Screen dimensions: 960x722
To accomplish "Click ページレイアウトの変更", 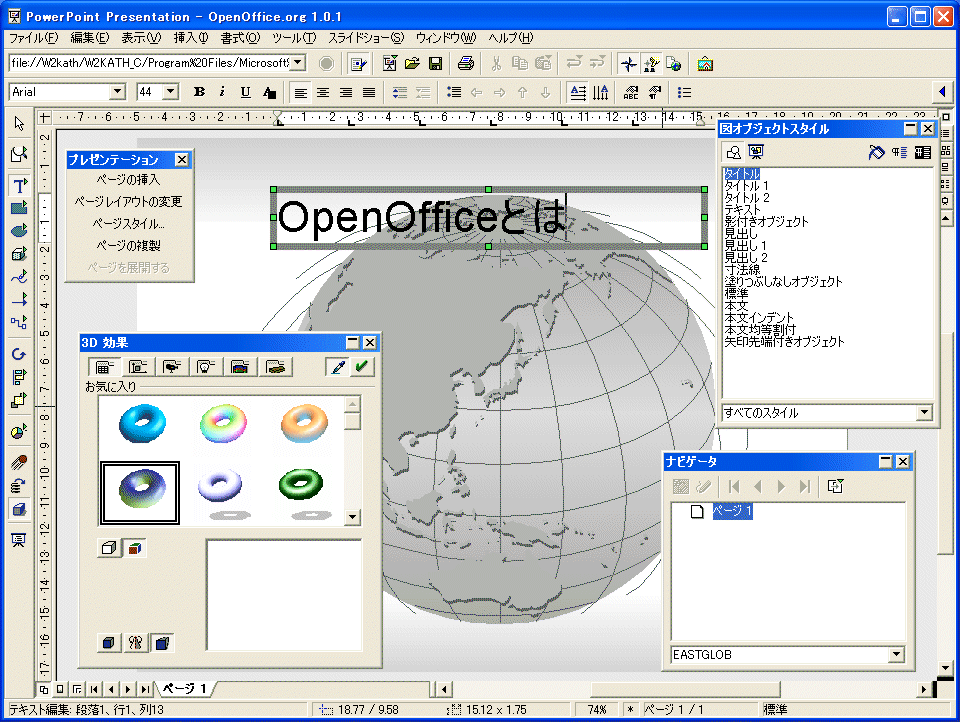I will point(129,201).
